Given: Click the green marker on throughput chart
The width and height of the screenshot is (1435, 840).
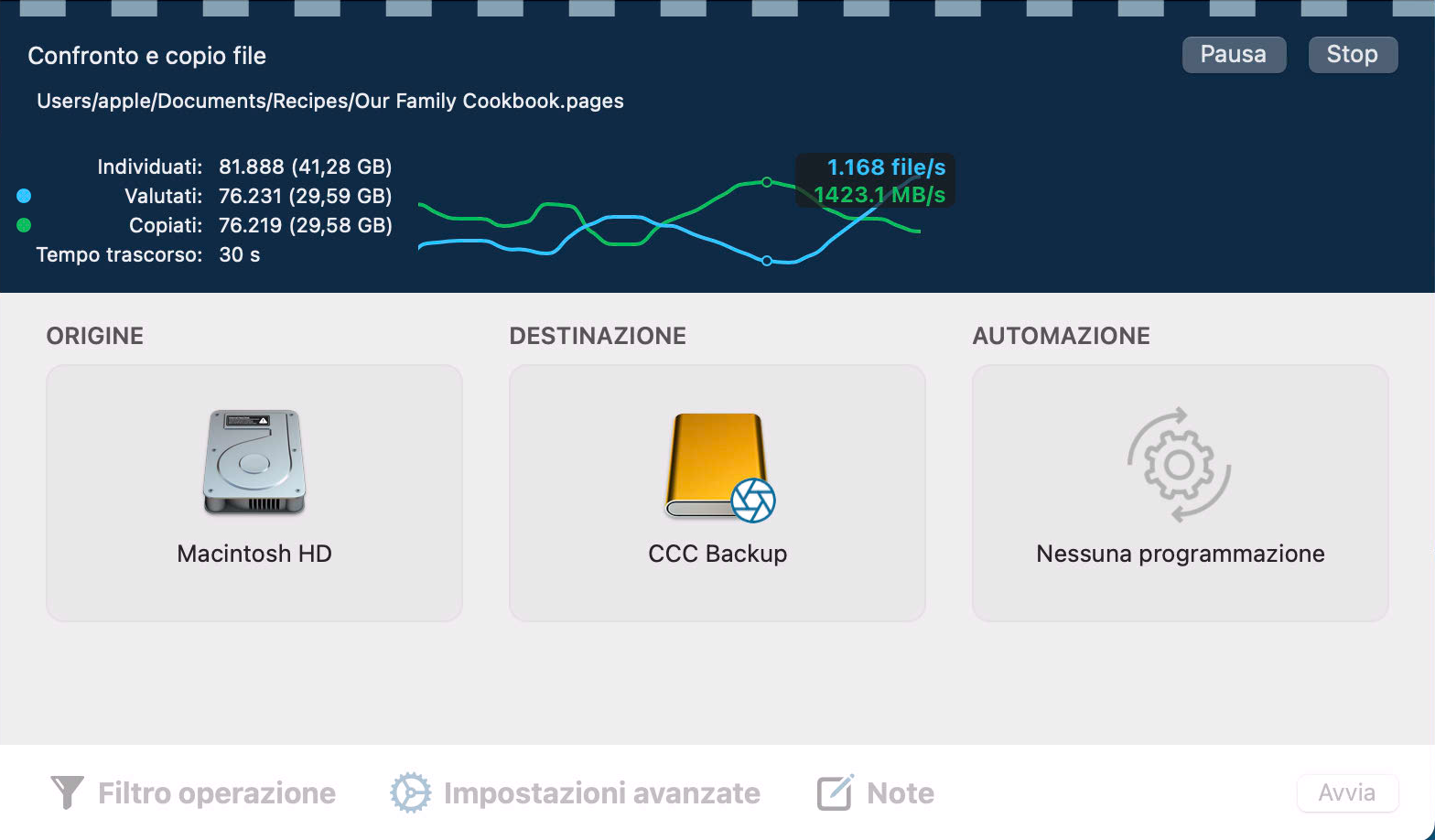Looking at the screenshot, I should pyautogui.click(x=767, y=182).
